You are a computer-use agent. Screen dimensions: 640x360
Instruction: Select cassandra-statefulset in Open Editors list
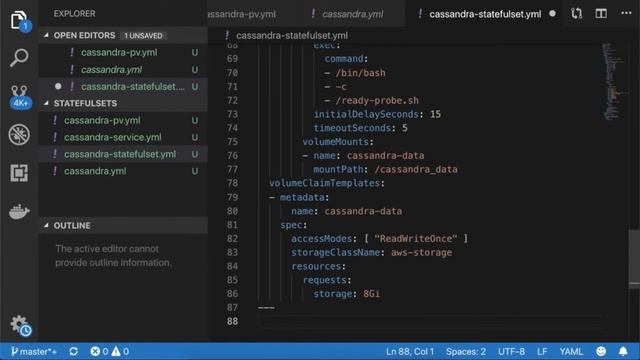click(123, 87)
